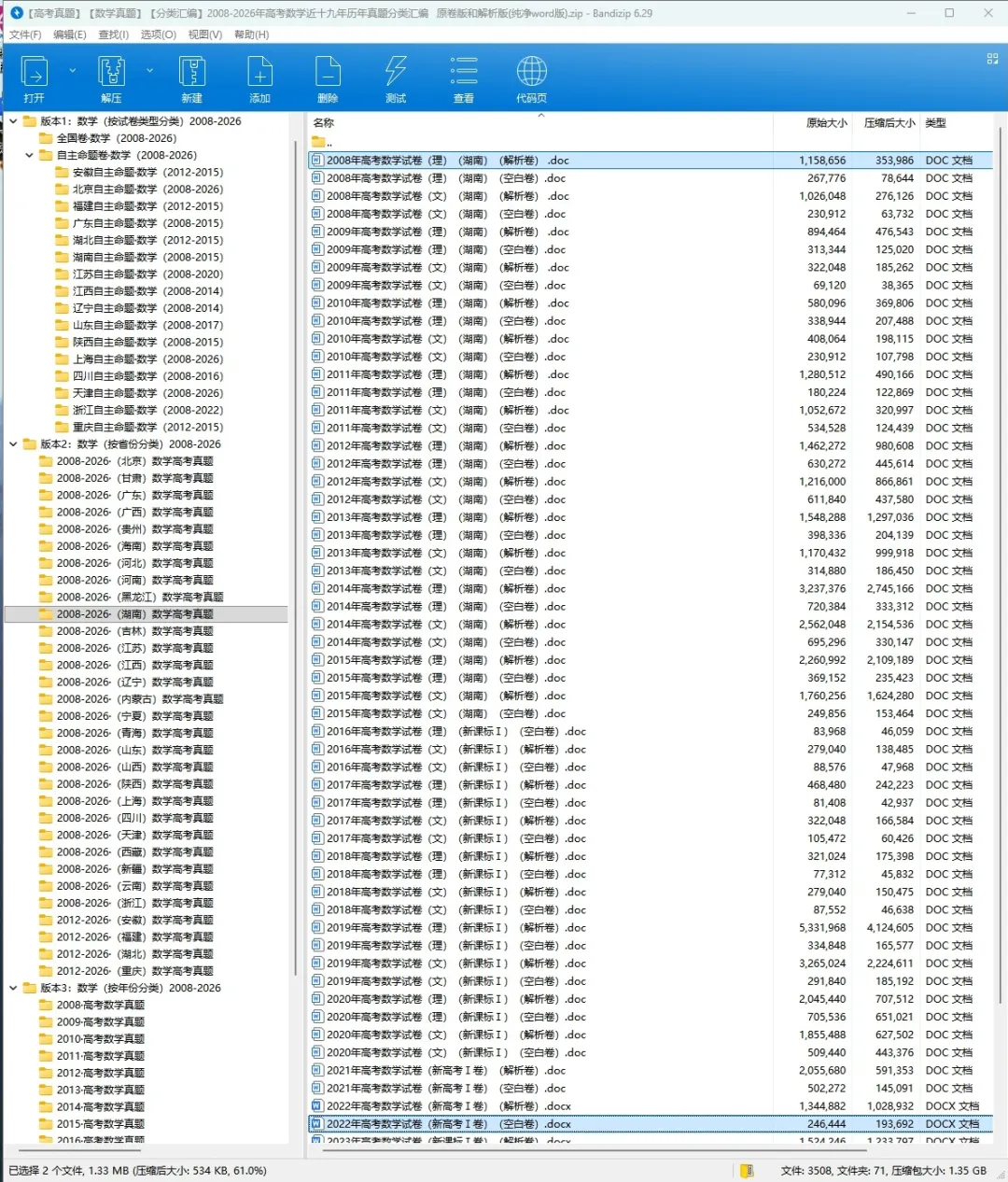
Task: Select 2014-高考数学真题 folder in tree
Action: coord(100,1106)
